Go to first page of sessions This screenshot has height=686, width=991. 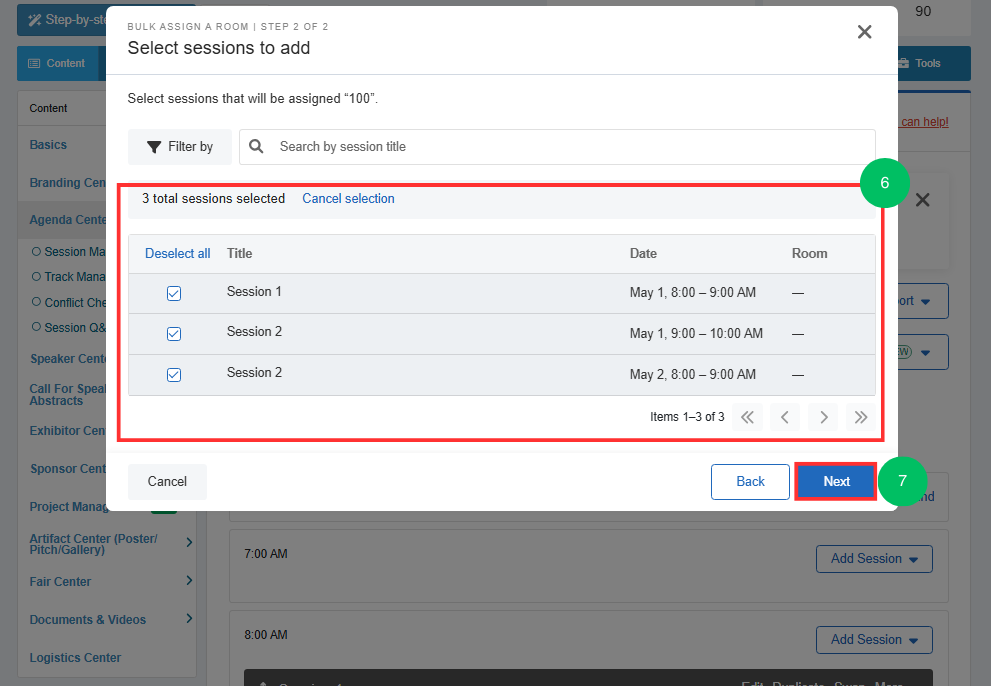click(x=747, y=417)
